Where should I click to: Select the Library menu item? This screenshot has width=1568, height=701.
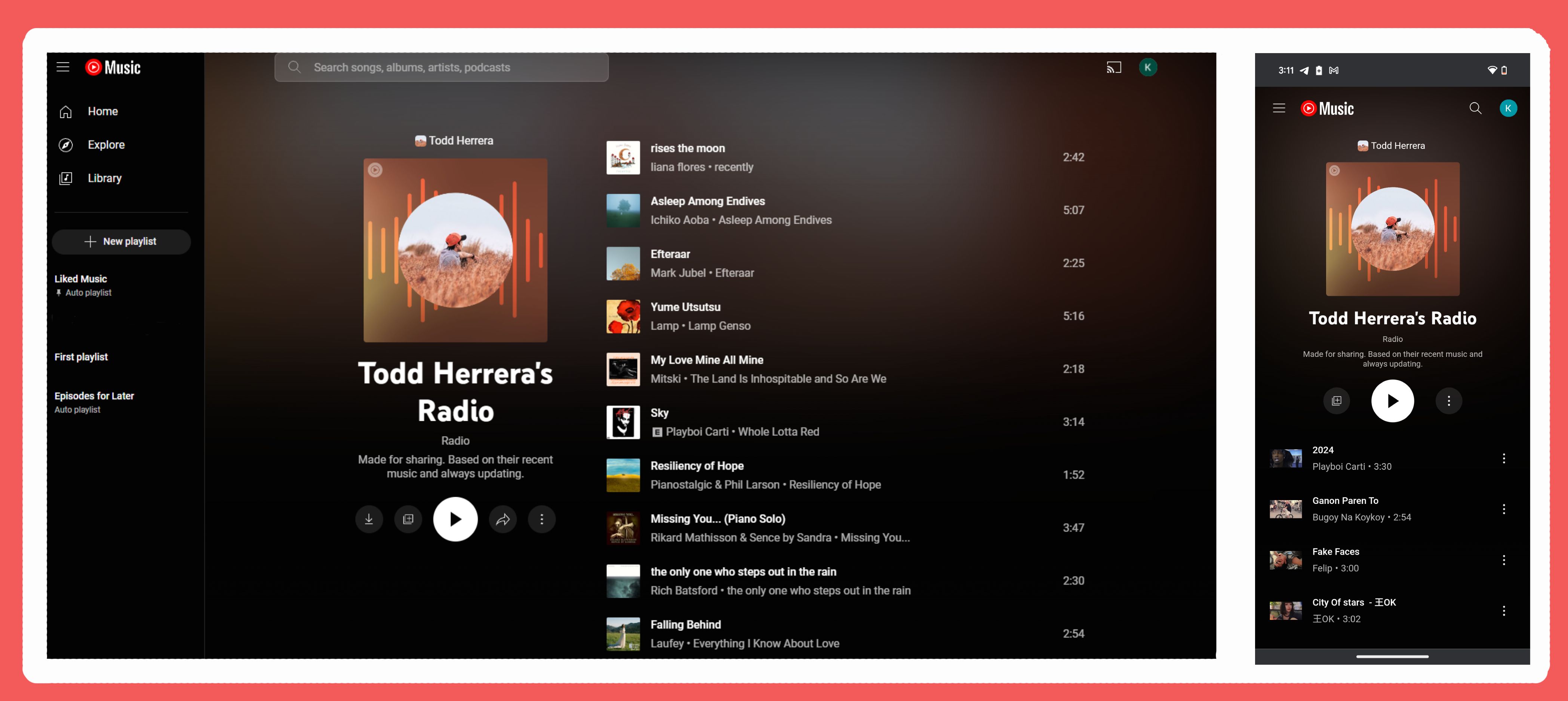104,178
